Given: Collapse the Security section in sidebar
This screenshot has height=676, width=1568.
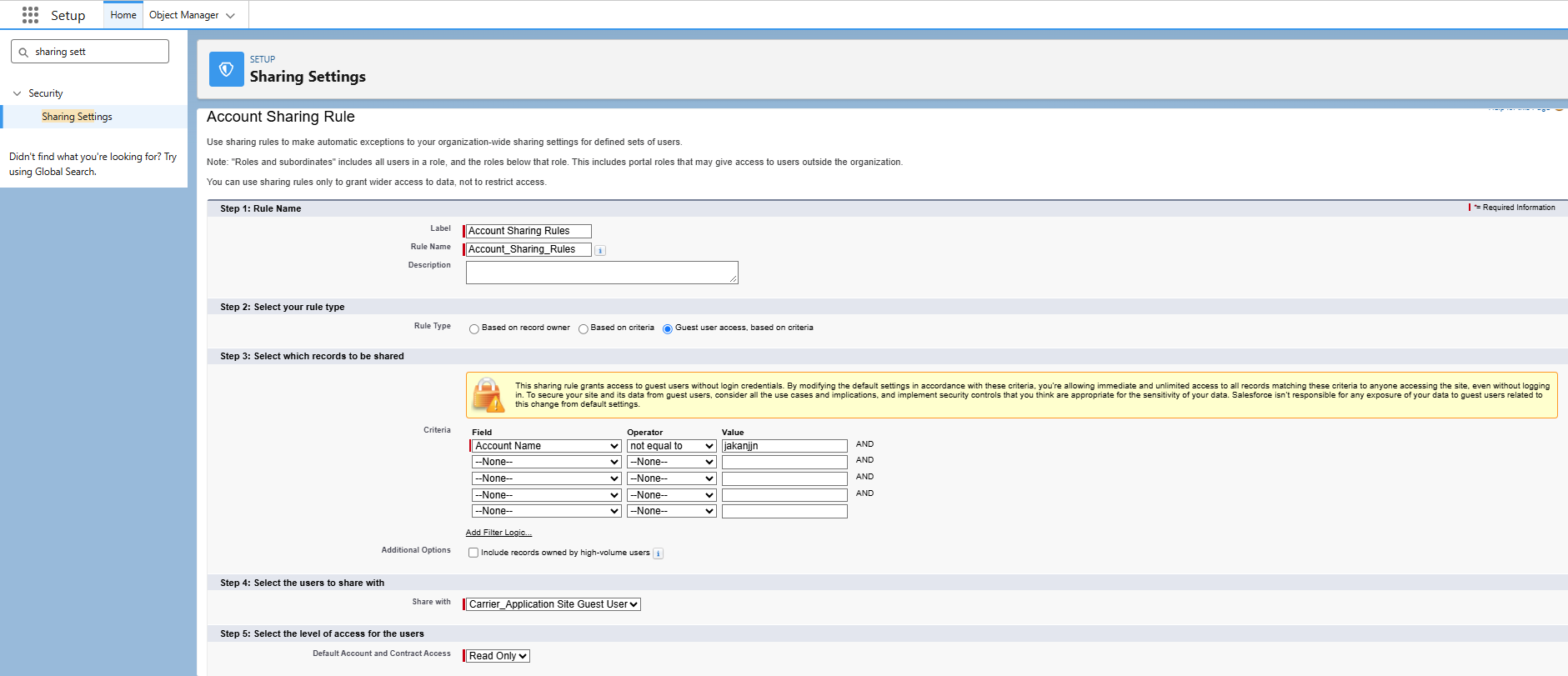Looking at the screenshot, I should tap(17, 93).
